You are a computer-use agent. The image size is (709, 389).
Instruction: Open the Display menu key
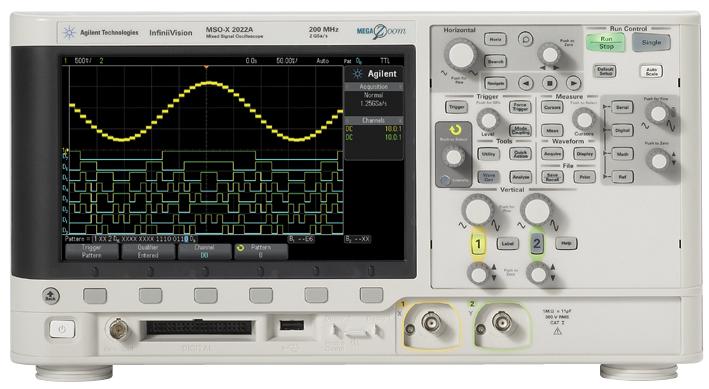tap(585, 154)
